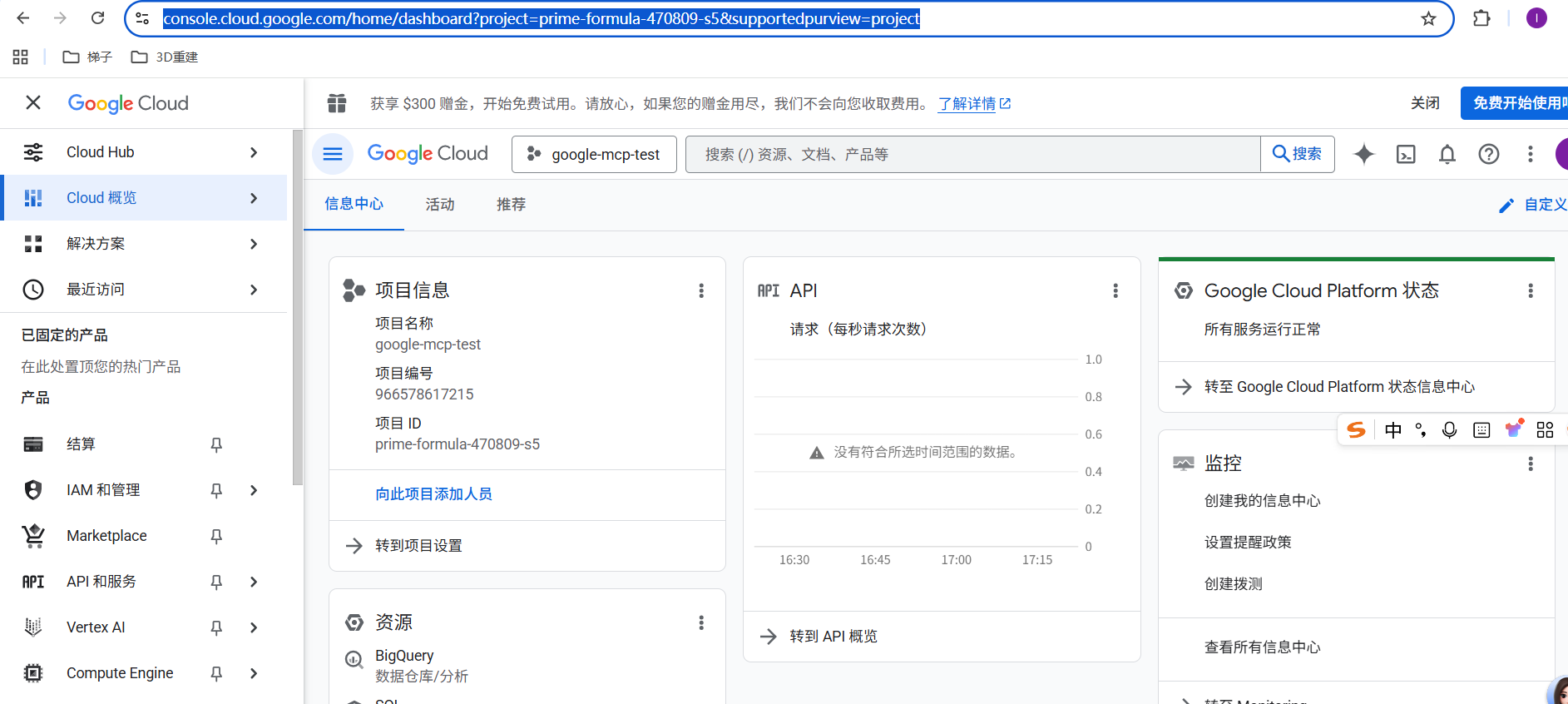Pin API 和服务 in sidebar
Image resolution: width=1568 pixels, height=704 pixels.
[216, 582]
